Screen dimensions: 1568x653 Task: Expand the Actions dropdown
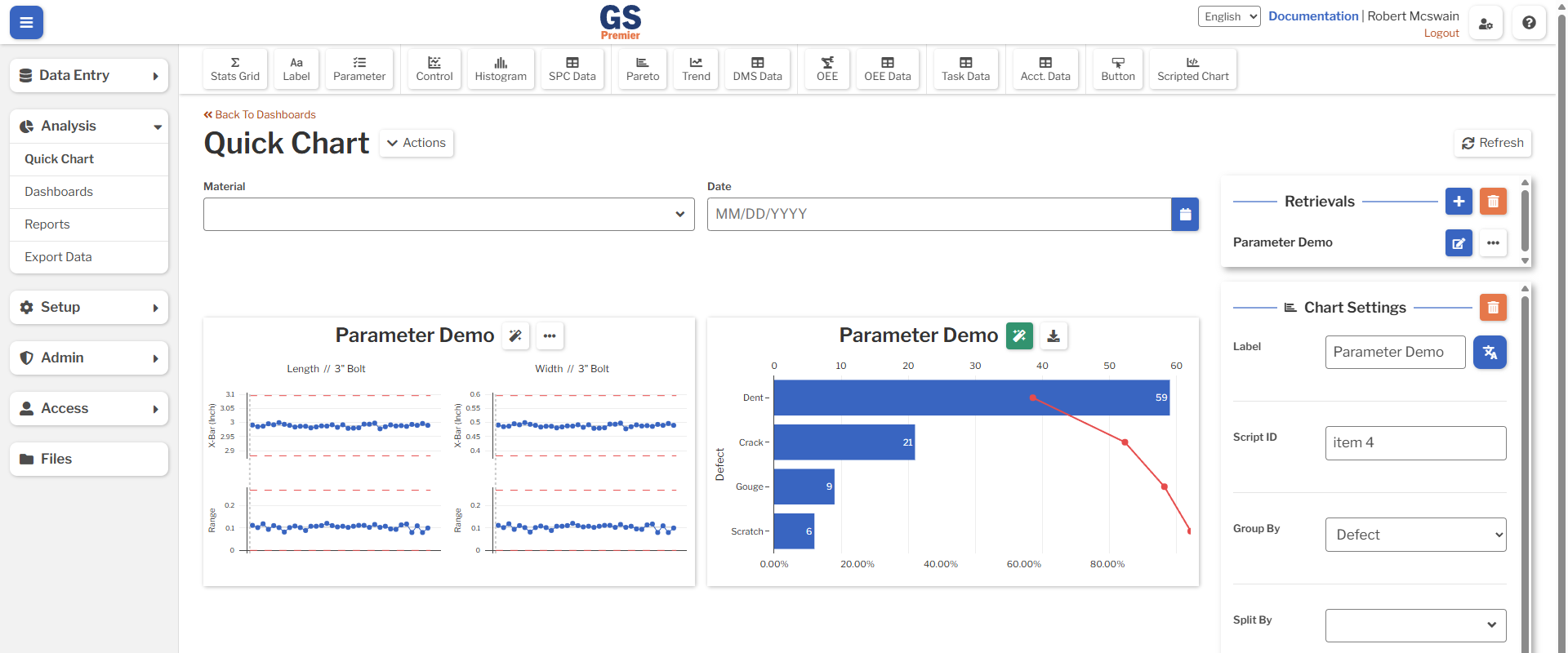click(416, 143)
